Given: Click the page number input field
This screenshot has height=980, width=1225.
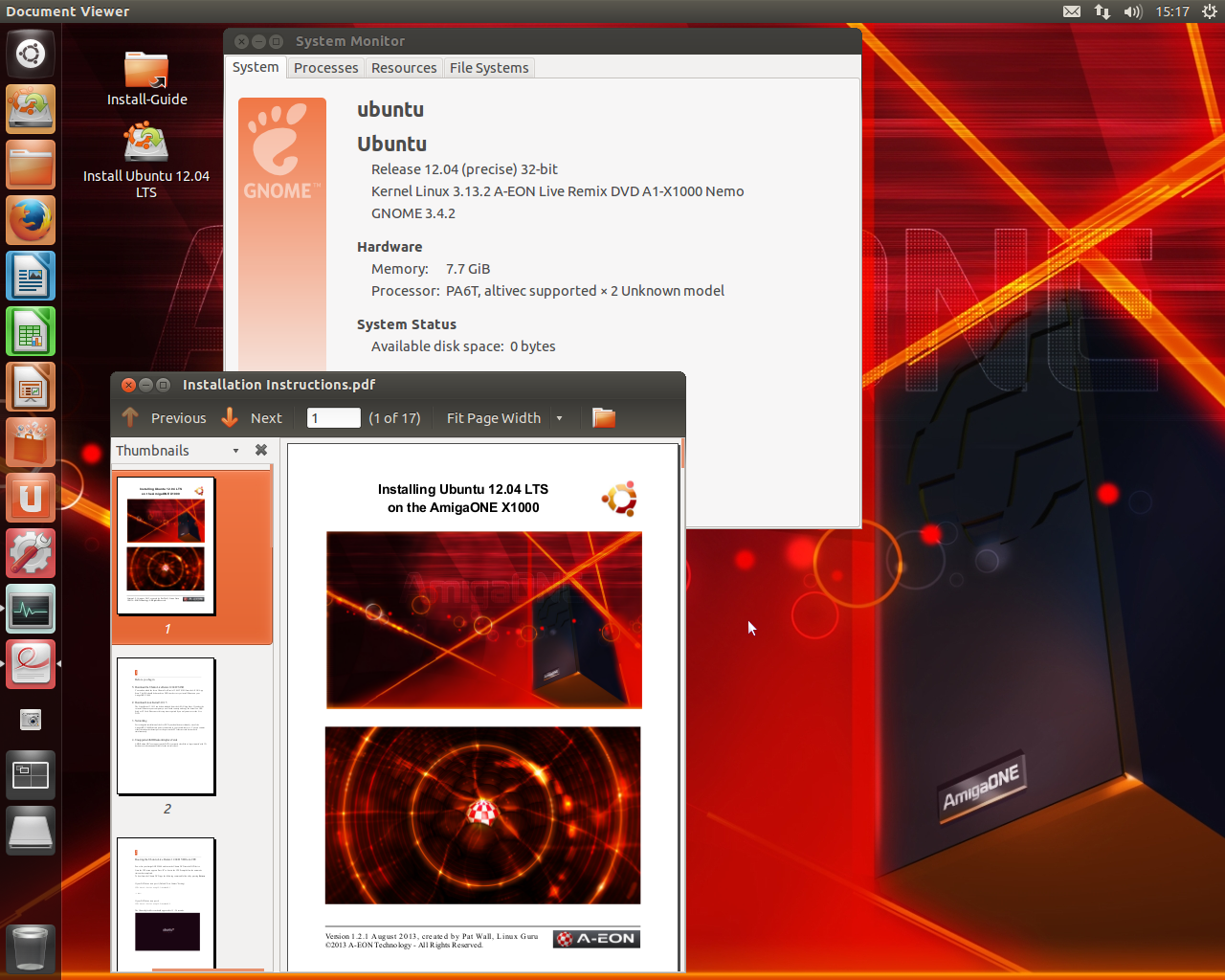Looking at the screenshot, I should 333,418.
